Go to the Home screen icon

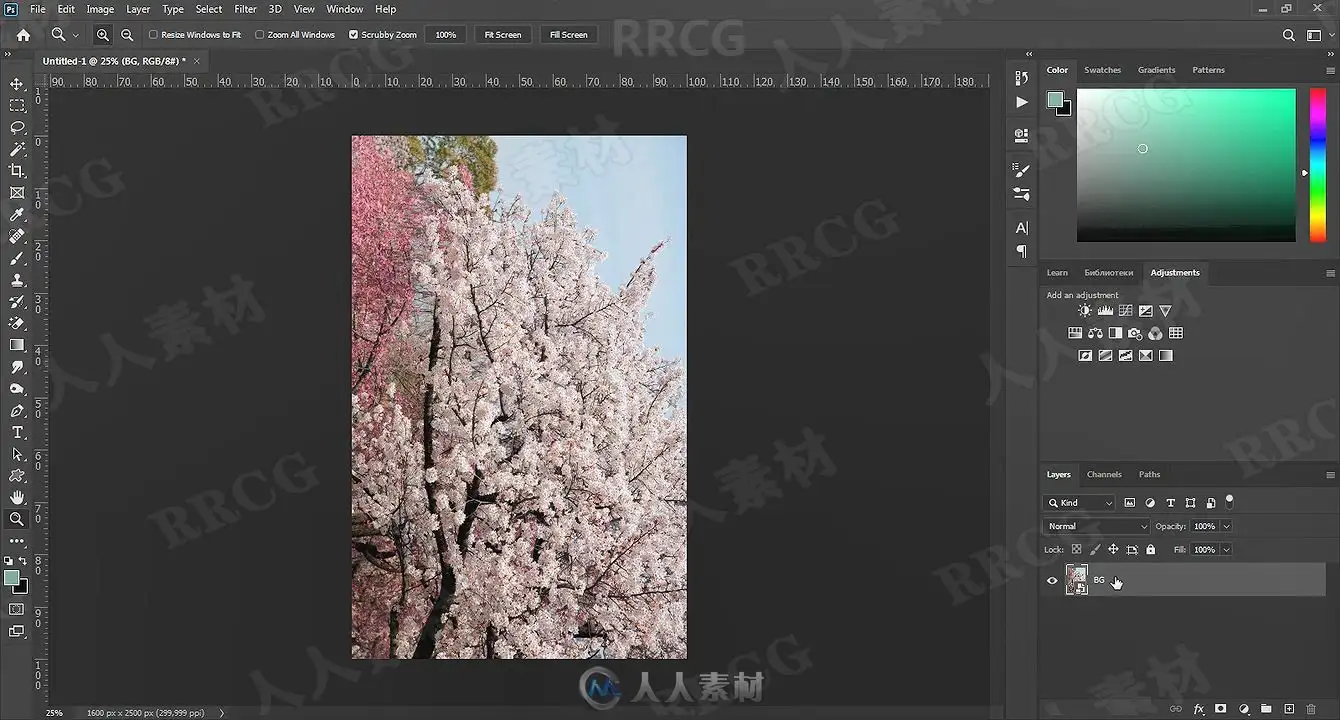click(23, 35)
